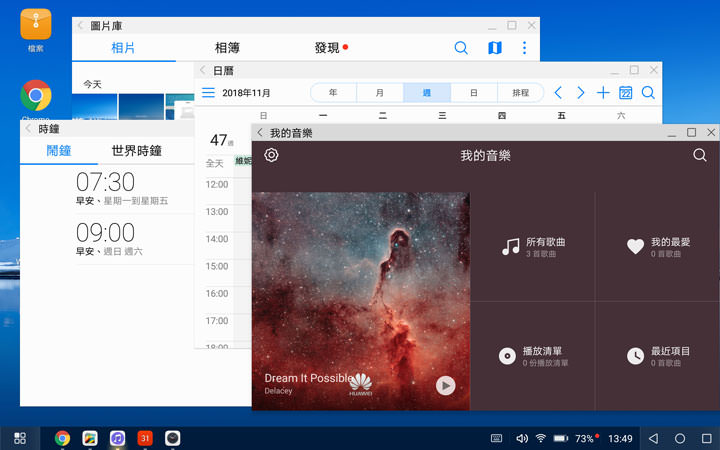Viewport: 720px width, 450px height.
Task: Open the app launcher in taskbar
Action: [x=20, y=438]
